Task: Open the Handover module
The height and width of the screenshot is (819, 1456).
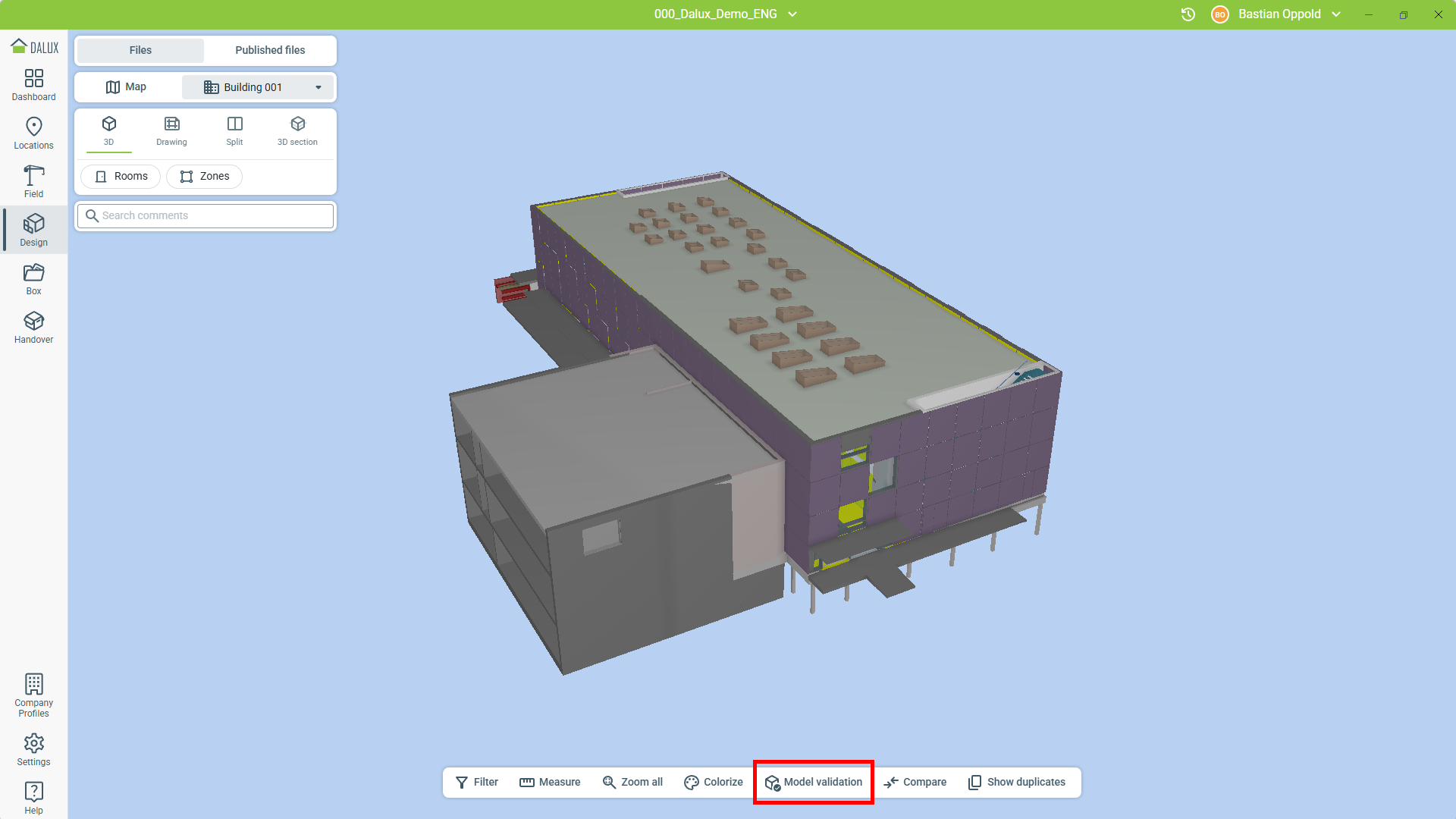Action: 33,326
